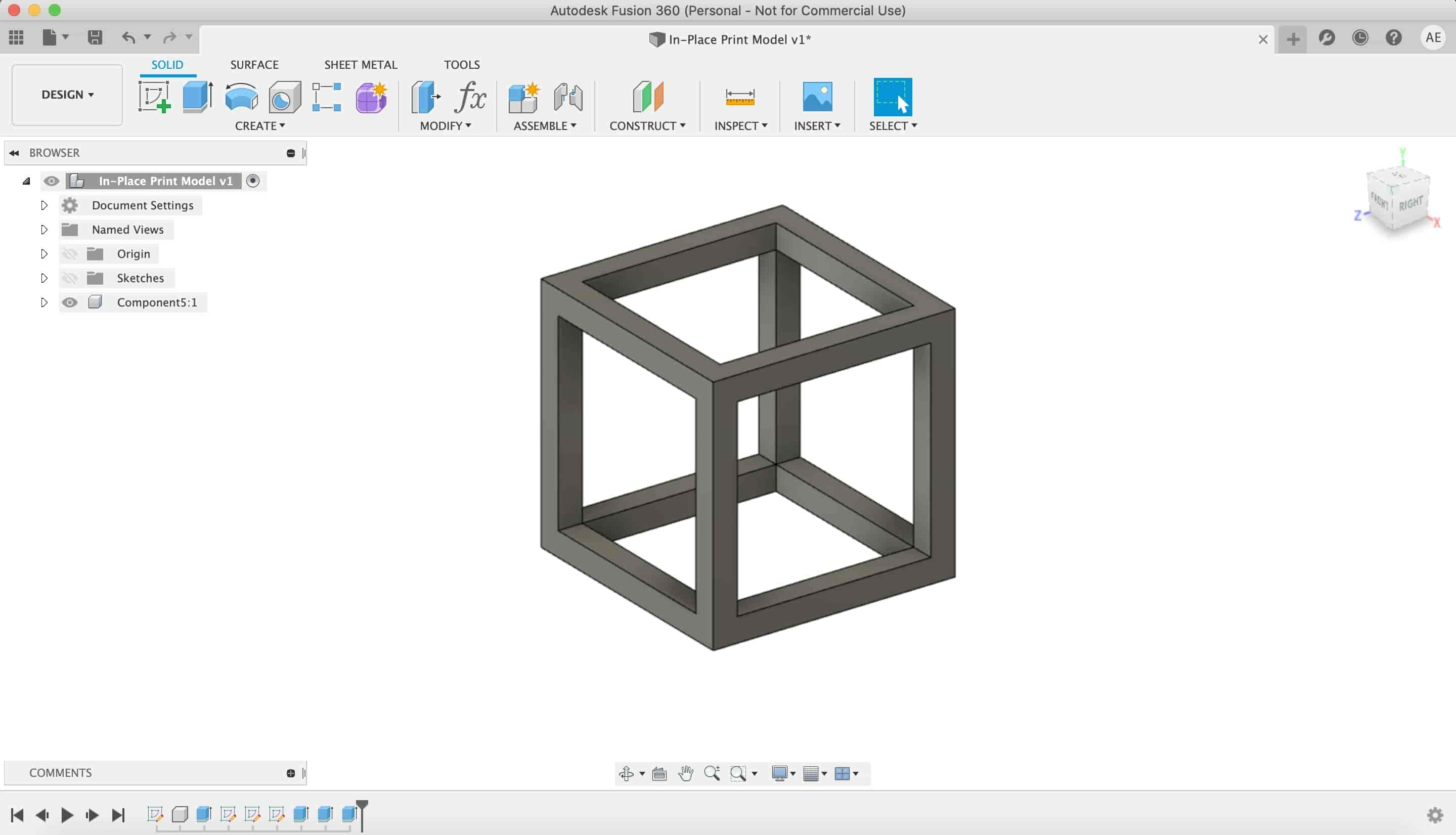The width and height of the screenshot is (1456, 835).
Task: Open the CONSTRUCT dropdown menu
Action: point(647,125)
